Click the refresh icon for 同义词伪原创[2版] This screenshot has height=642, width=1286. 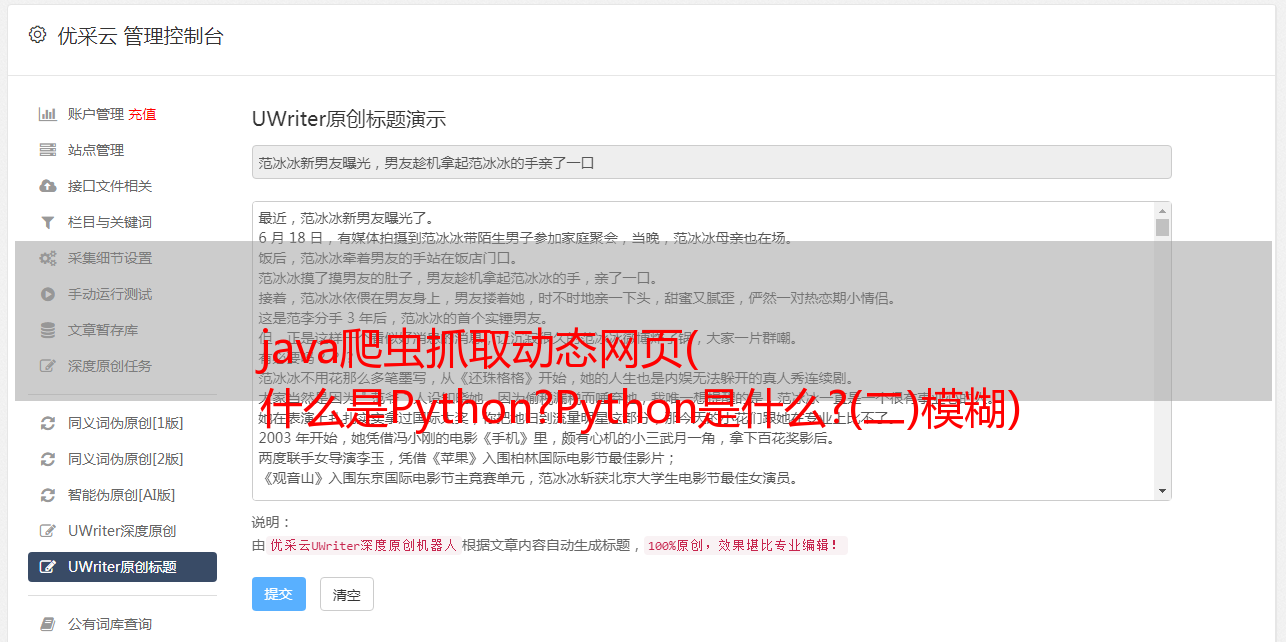(x=47, y=459)
